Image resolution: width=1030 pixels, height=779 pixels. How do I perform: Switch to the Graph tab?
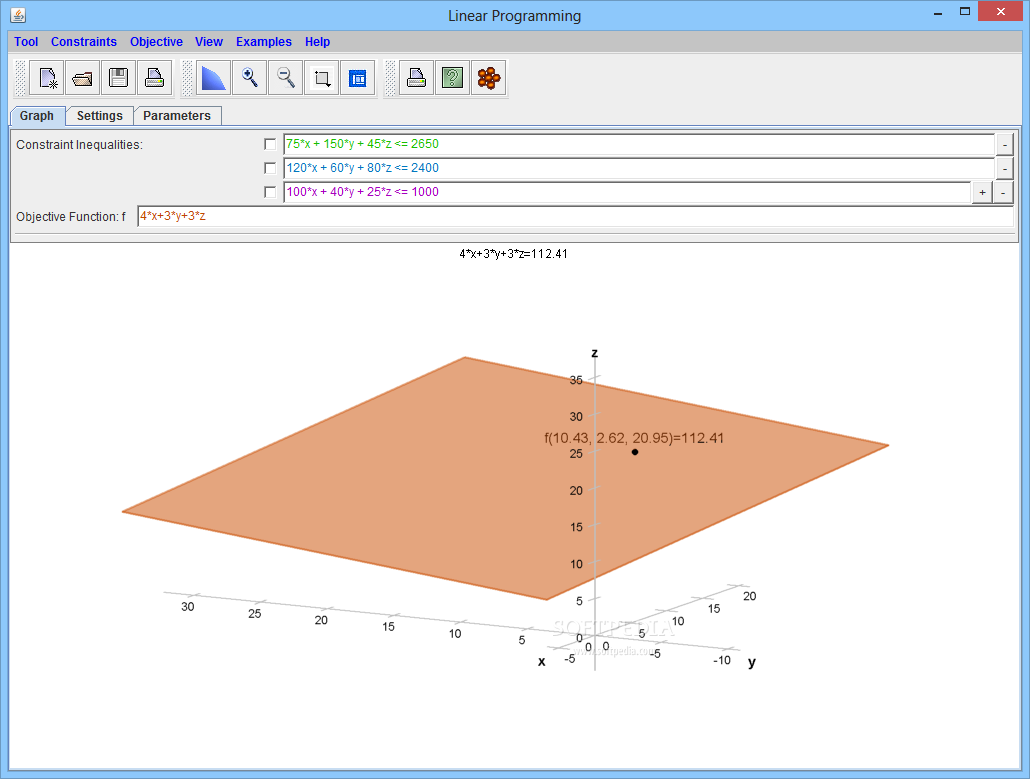point(37,116)
